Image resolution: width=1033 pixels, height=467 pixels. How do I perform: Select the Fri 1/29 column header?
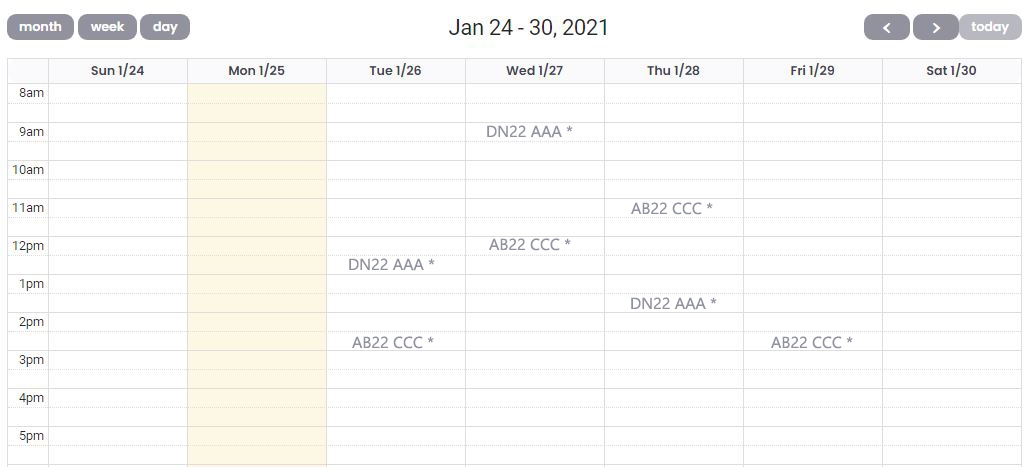click(x=812, y=71)
